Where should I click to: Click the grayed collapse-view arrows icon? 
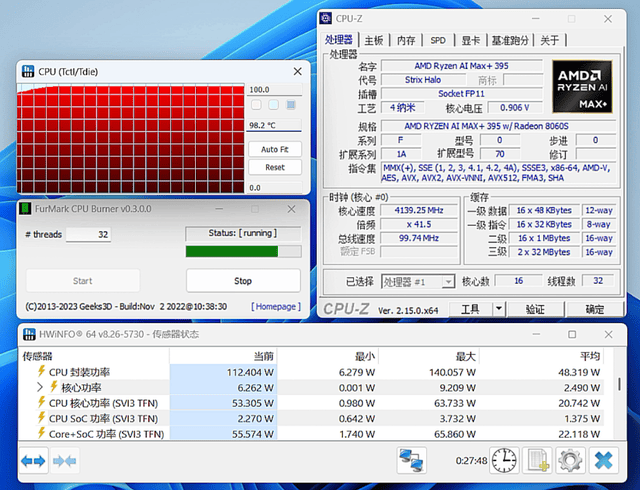66,460
